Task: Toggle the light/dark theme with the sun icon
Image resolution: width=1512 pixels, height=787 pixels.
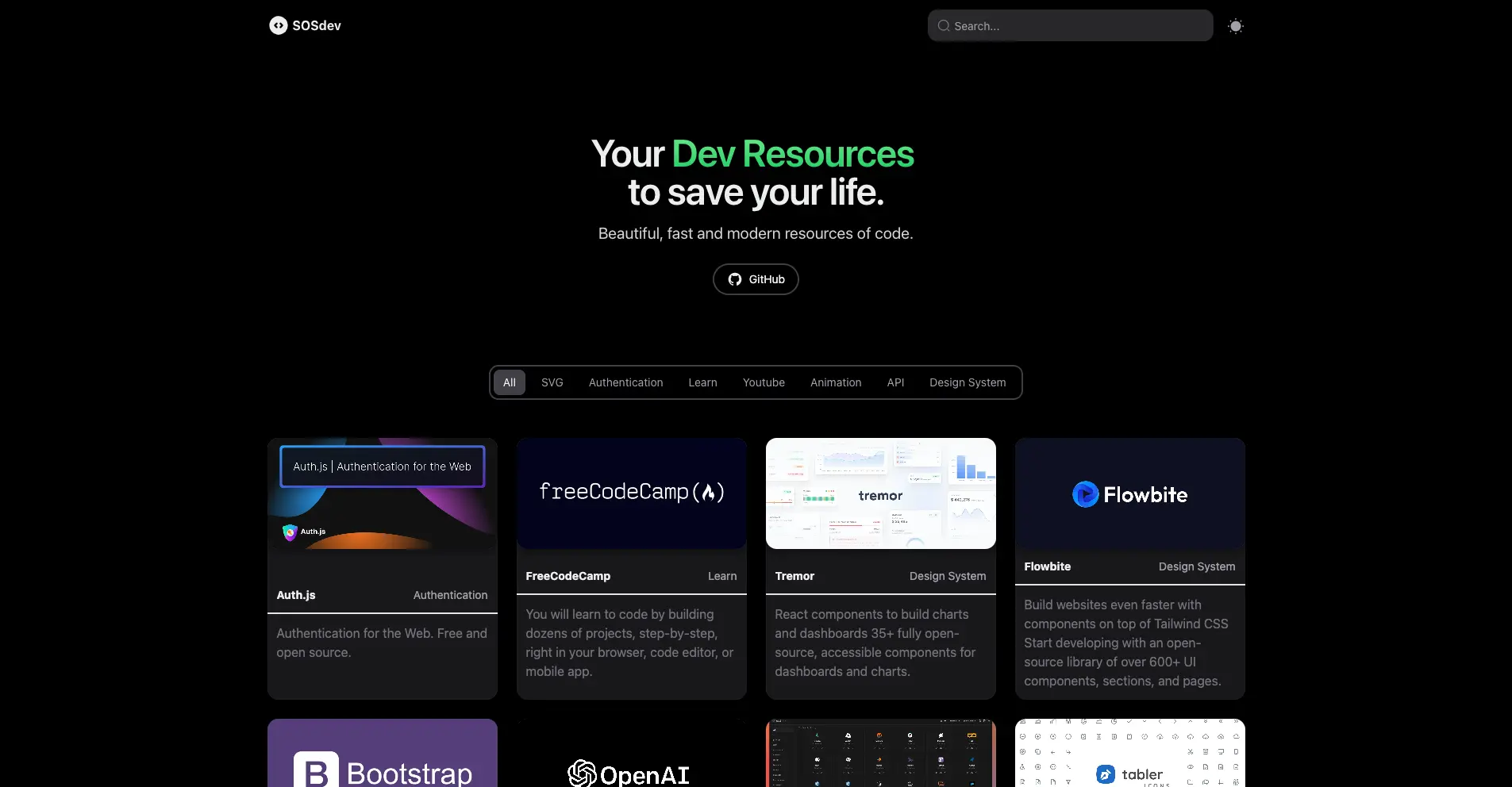Action: pos(1235,25)
